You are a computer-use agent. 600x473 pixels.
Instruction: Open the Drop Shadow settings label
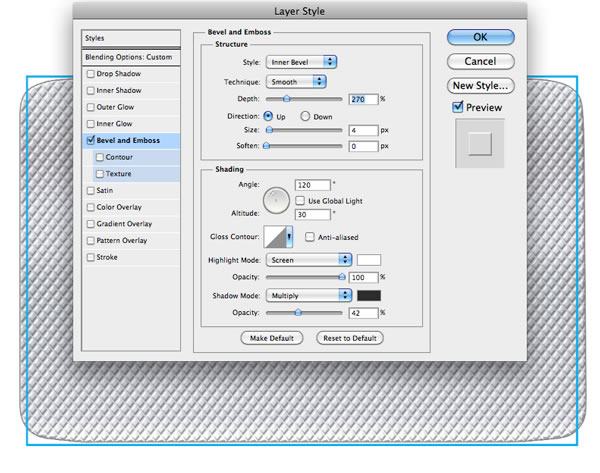coord(119,74)
